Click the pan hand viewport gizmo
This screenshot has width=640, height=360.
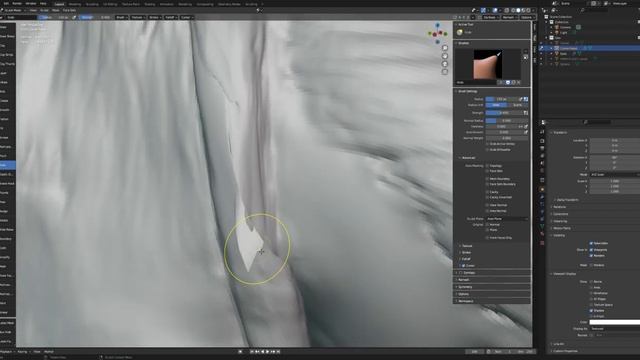tap(445, 56)
